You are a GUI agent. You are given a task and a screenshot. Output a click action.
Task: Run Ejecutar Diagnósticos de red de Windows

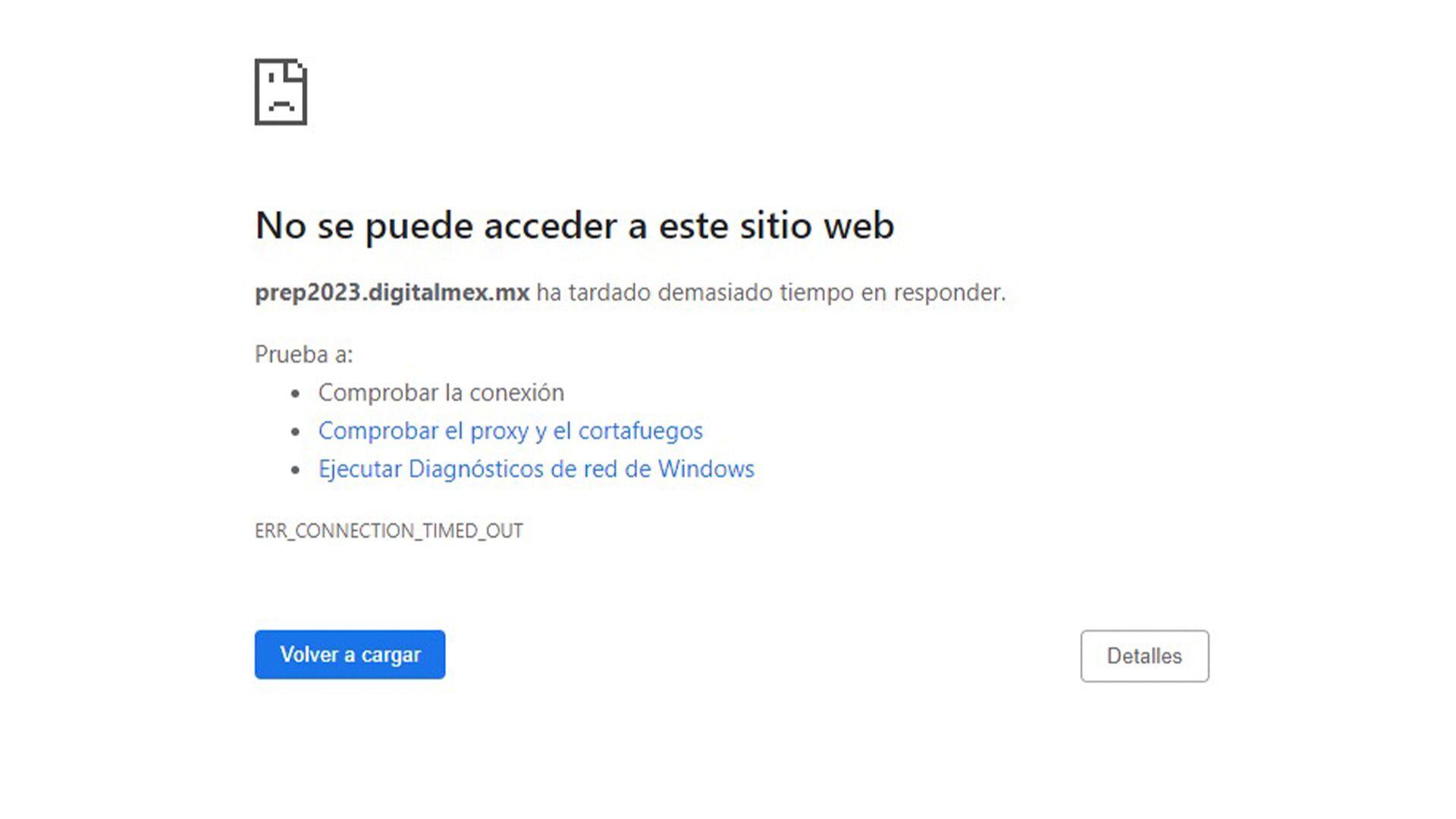click(536, 469)
